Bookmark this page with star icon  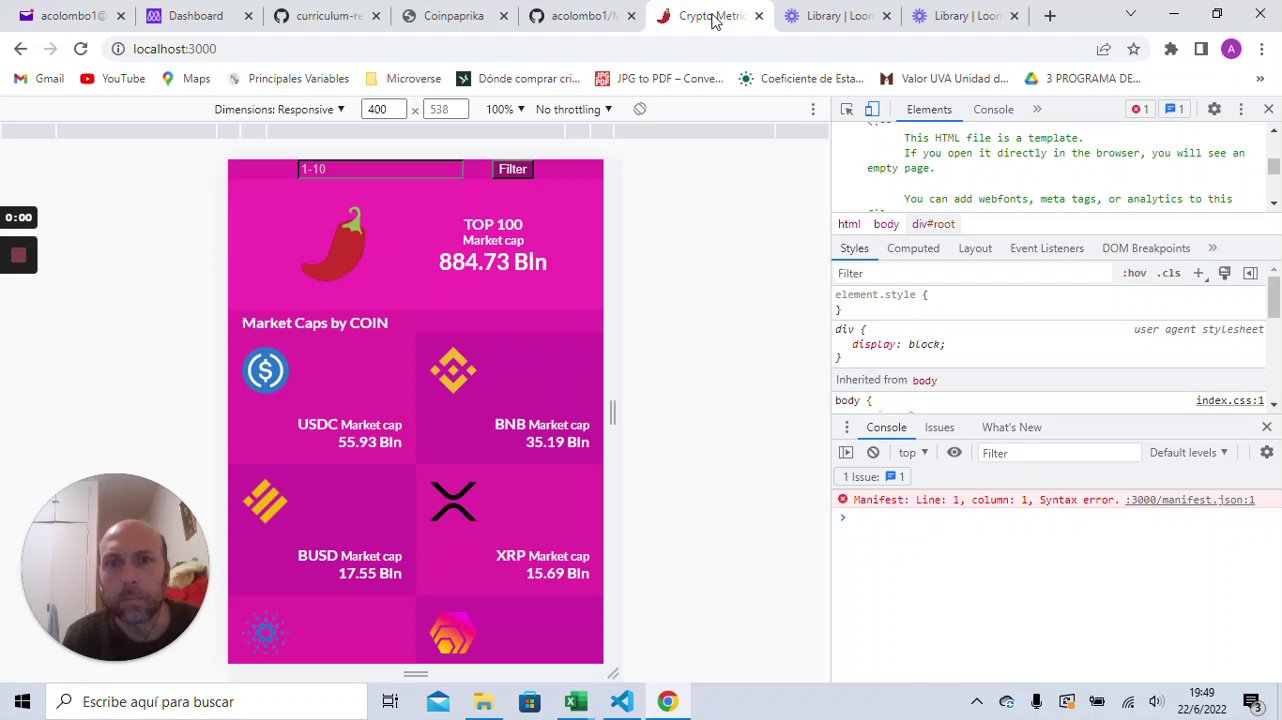tap(1133, 48)
